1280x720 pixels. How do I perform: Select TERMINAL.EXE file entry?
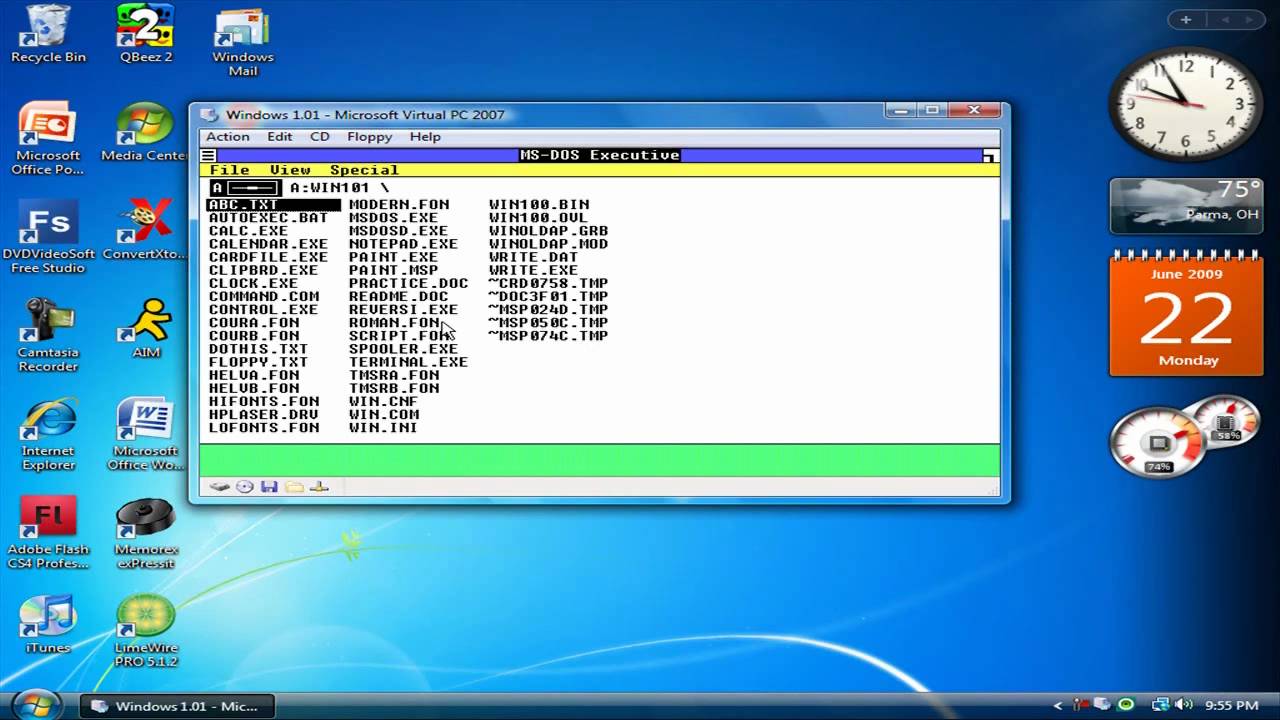pos(408,362)
